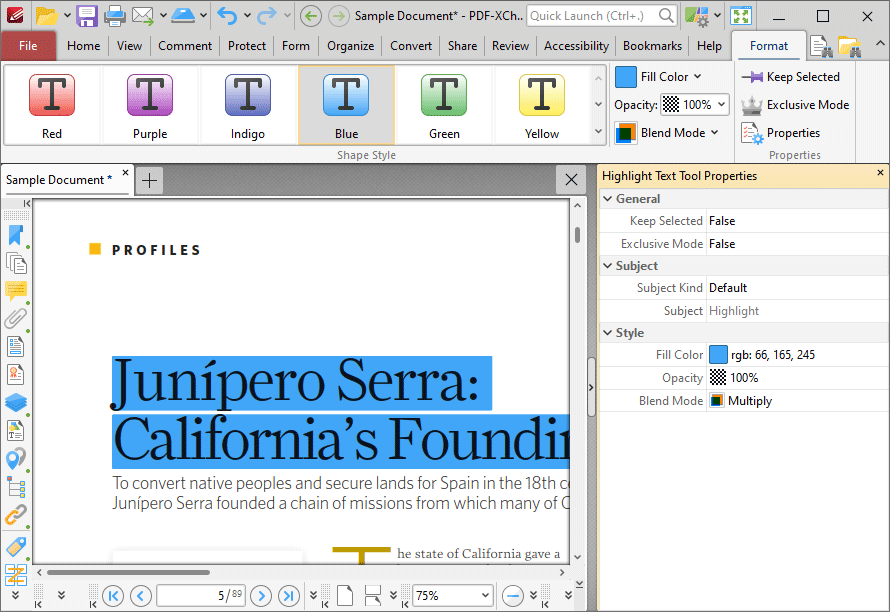The width and height of the screenshot is (890, 612).
Task: Select the Purple highlight style
Action: point(150,106)
